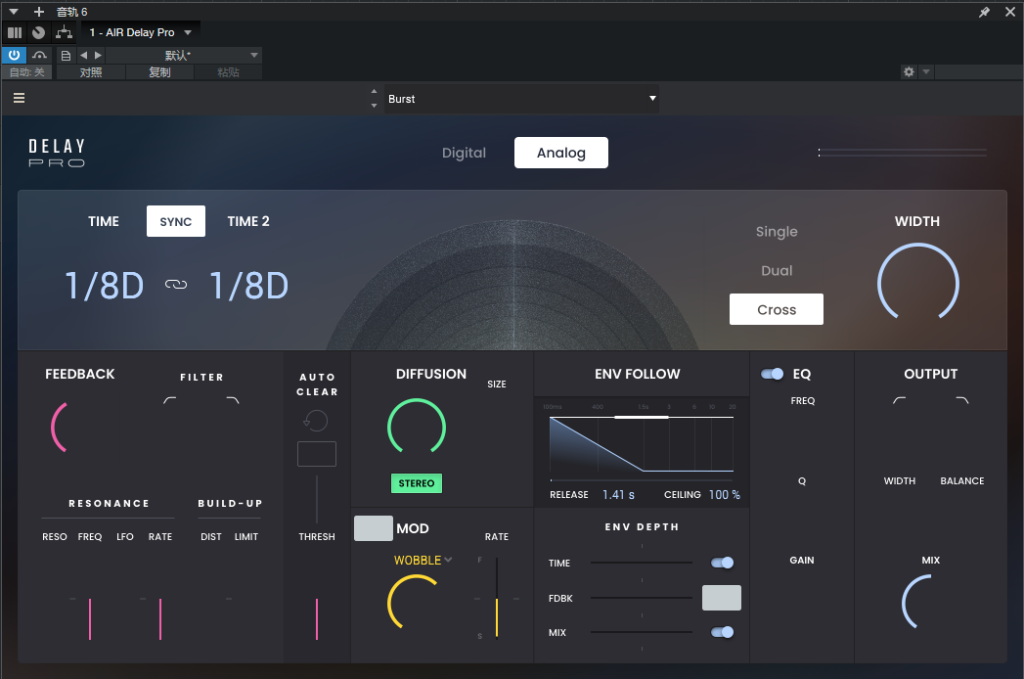Click the sidechain arc icon beside power
The image size is (1024, 679).
point(40,55)
